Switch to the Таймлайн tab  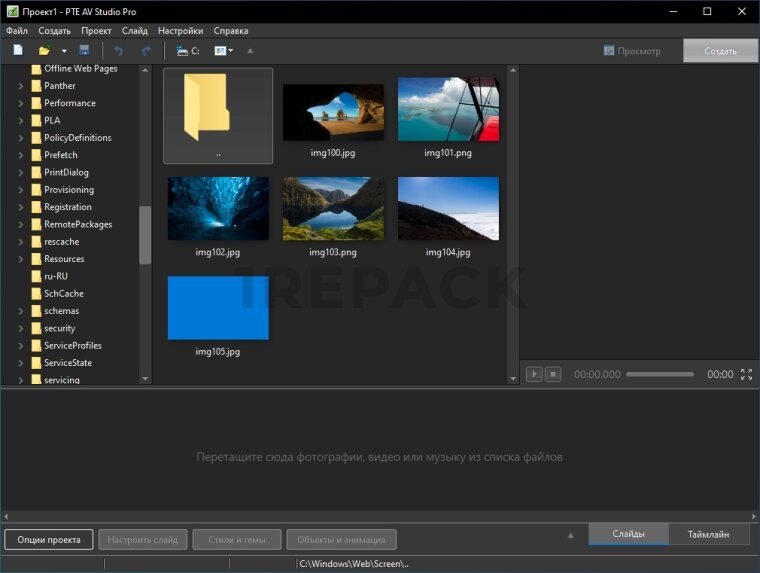click(x=708, y=534)
